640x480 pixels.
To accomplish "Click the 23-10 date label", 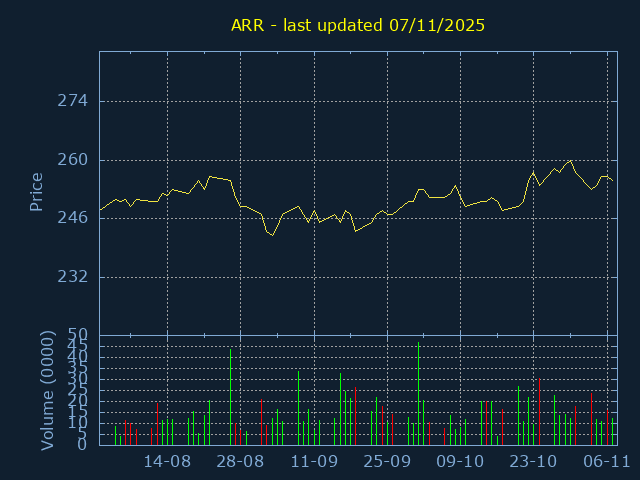I will click(x=533, y=461).
